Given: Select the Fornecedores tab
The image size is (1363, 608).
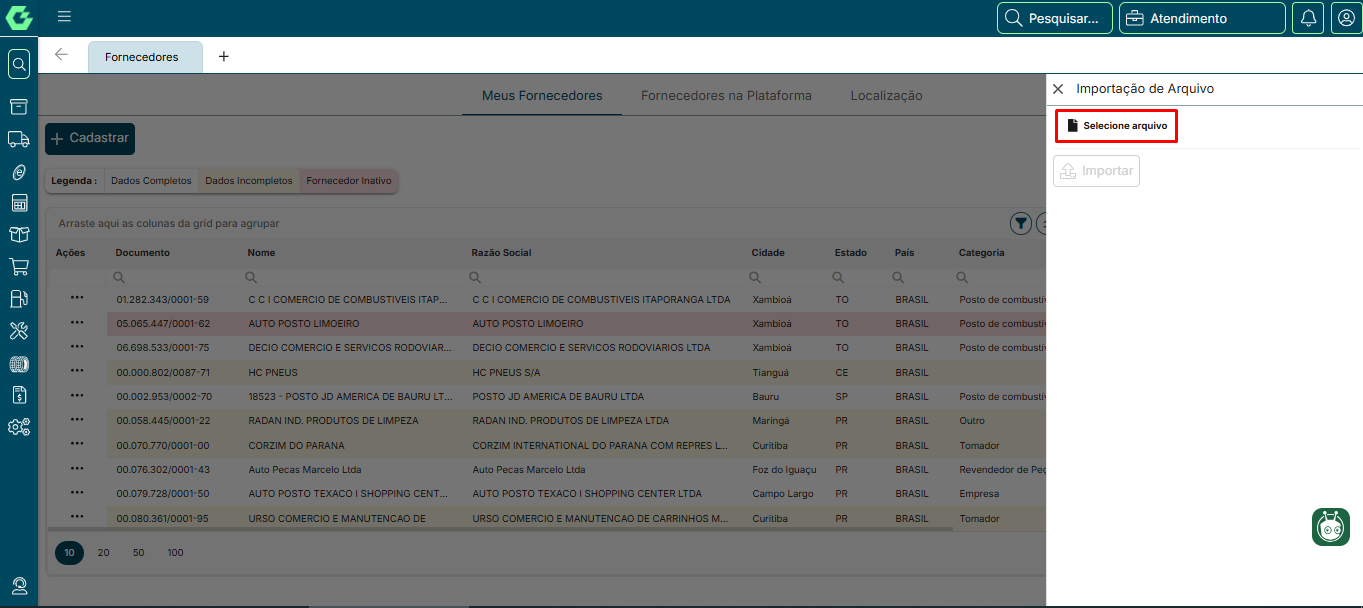Looking at the screenshot, I should pos(145,57).
